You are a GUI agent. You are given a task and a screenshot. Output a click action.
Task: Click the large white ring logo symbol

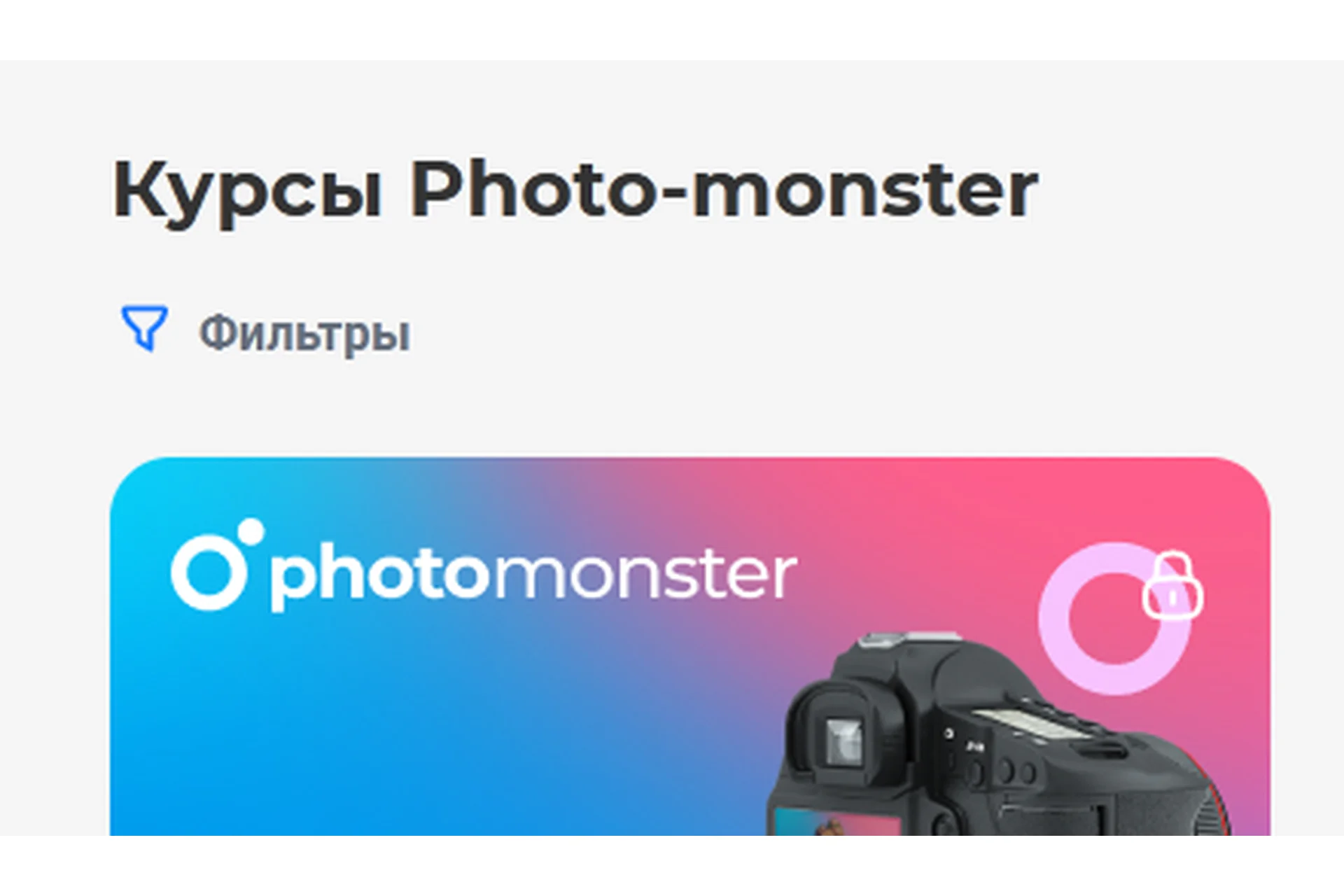pyautogui.click(x=208, y=572)
